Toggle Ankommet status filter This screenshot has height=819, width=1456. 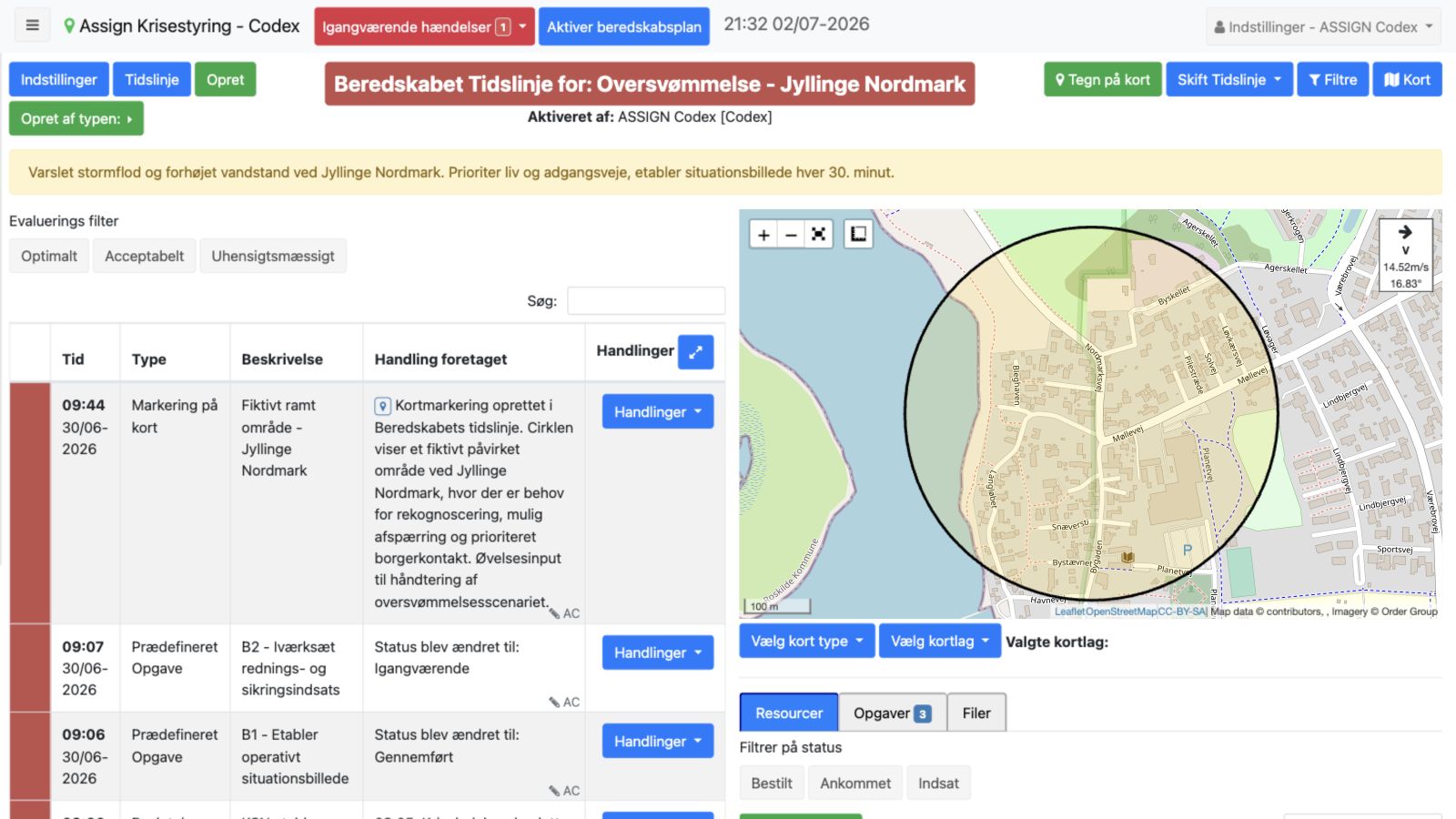(855, 783)
